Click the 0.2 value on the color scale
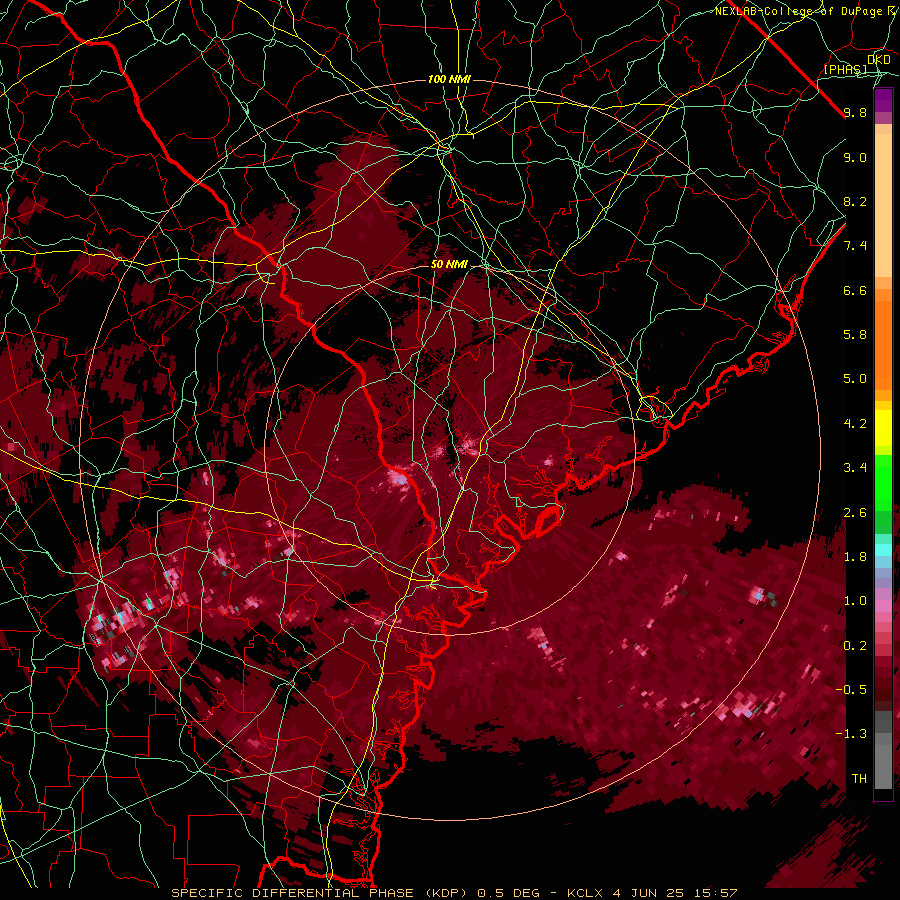Viewport: 900px width, 900px height. pos(855,646)
